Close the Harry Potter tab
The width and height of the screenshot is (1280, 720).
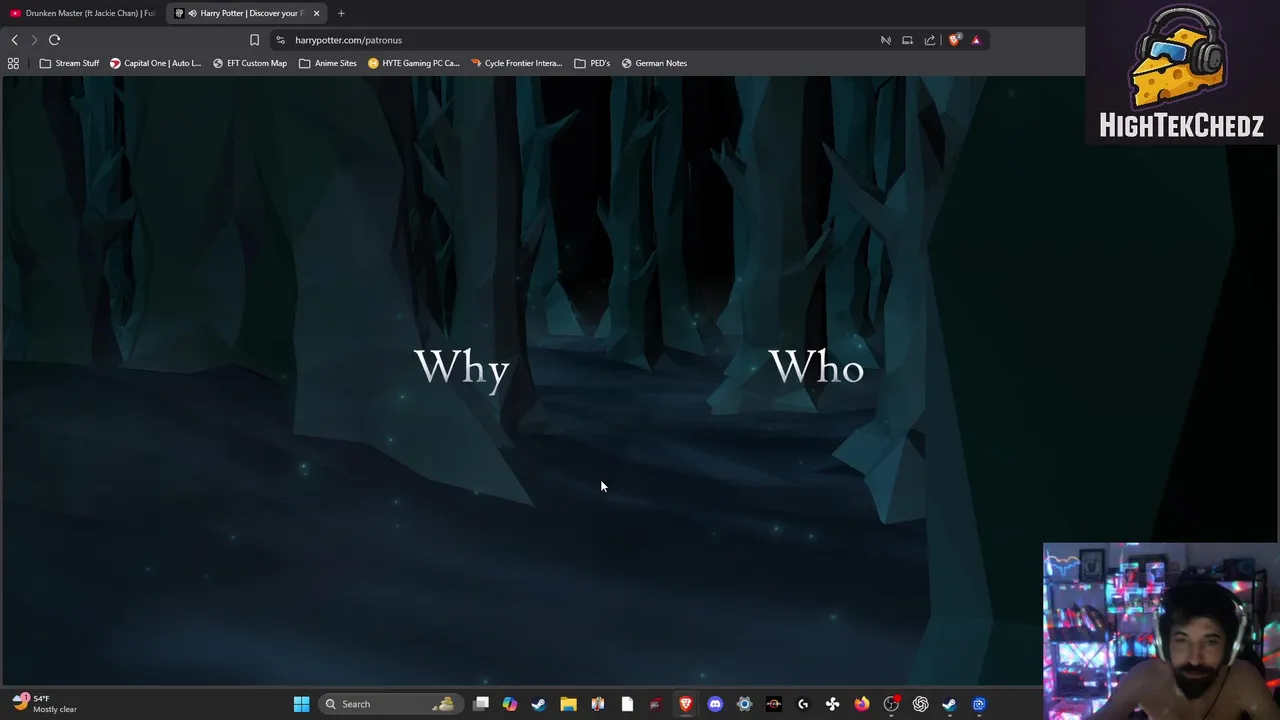[x=316, y=13]
